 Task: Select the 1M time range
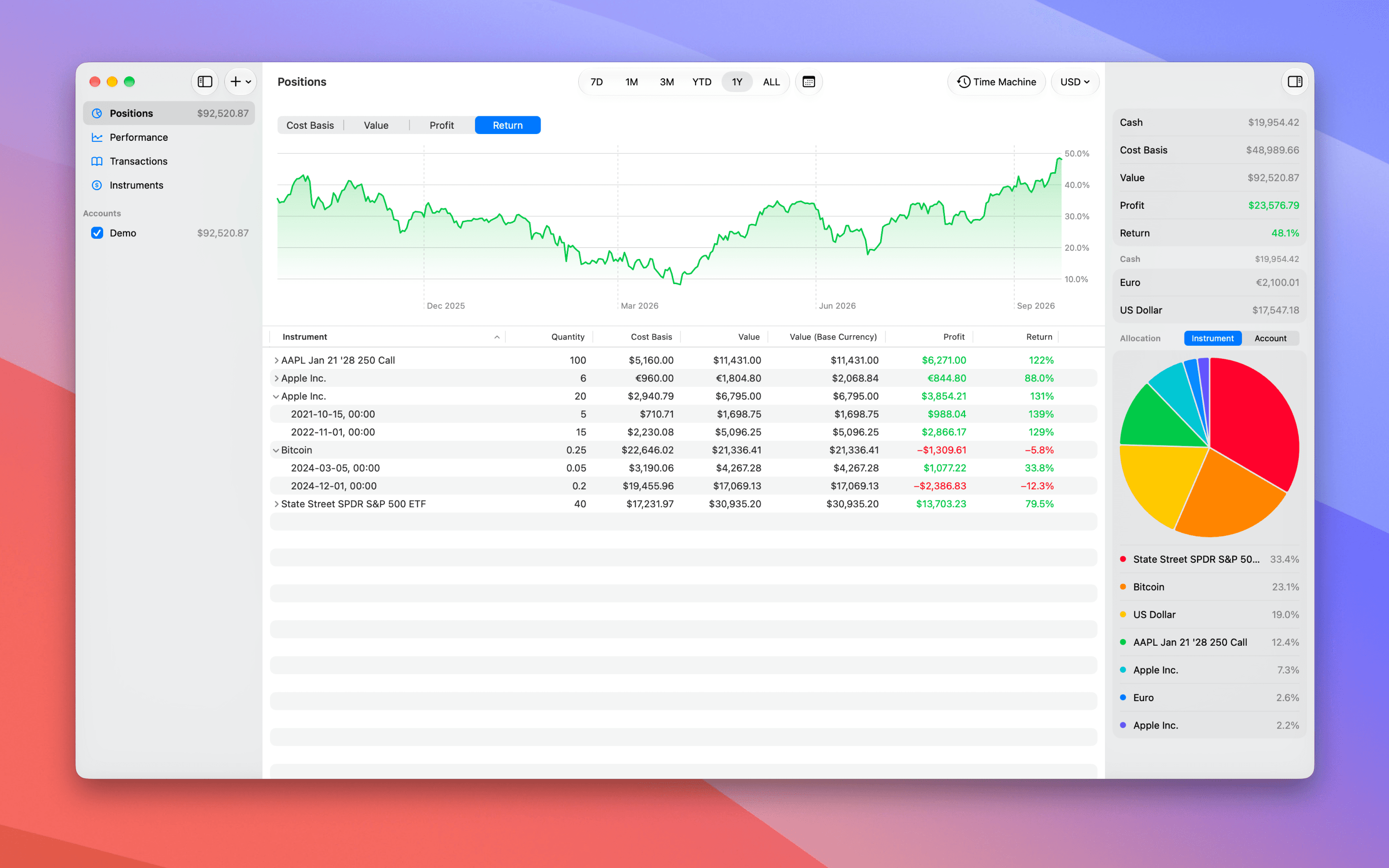(631, 81)
